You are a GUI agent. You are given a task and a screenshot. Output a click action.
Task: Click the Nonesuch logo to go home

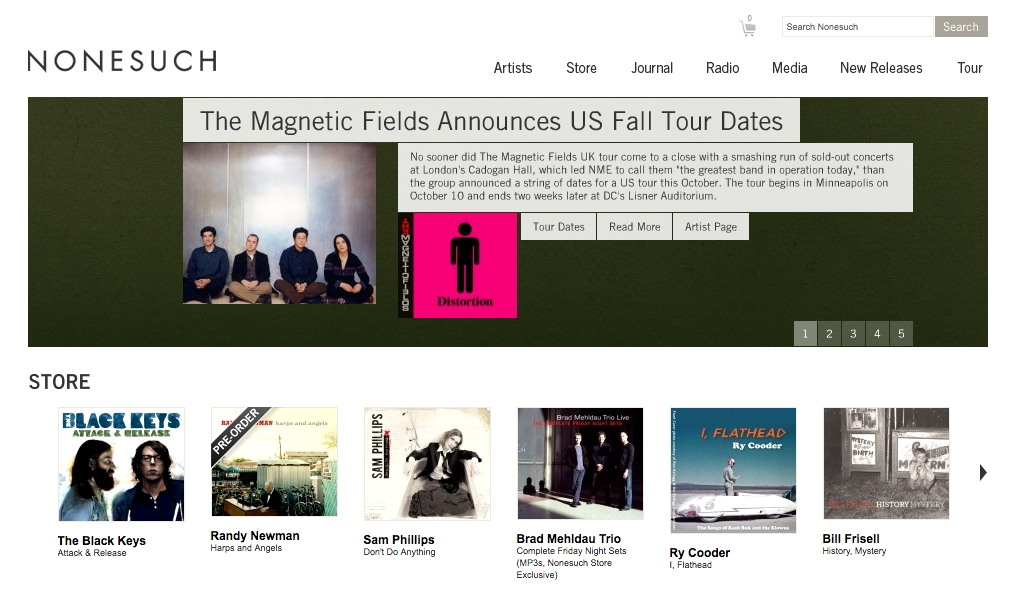(x=122, y=61)
